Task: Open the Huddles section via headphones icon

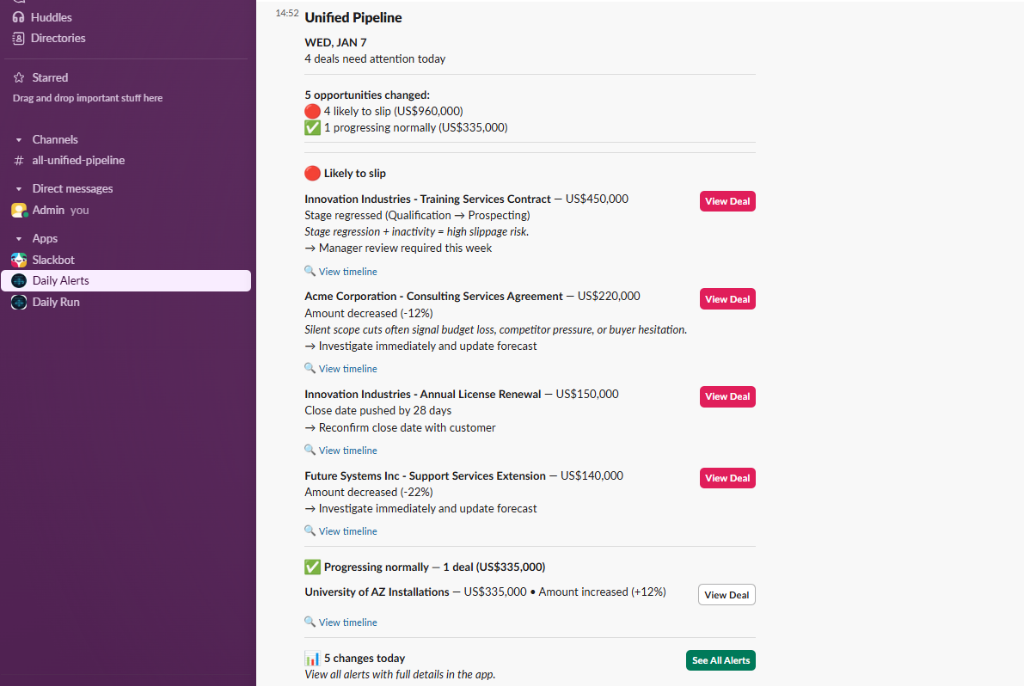Action: coord(19,16)
